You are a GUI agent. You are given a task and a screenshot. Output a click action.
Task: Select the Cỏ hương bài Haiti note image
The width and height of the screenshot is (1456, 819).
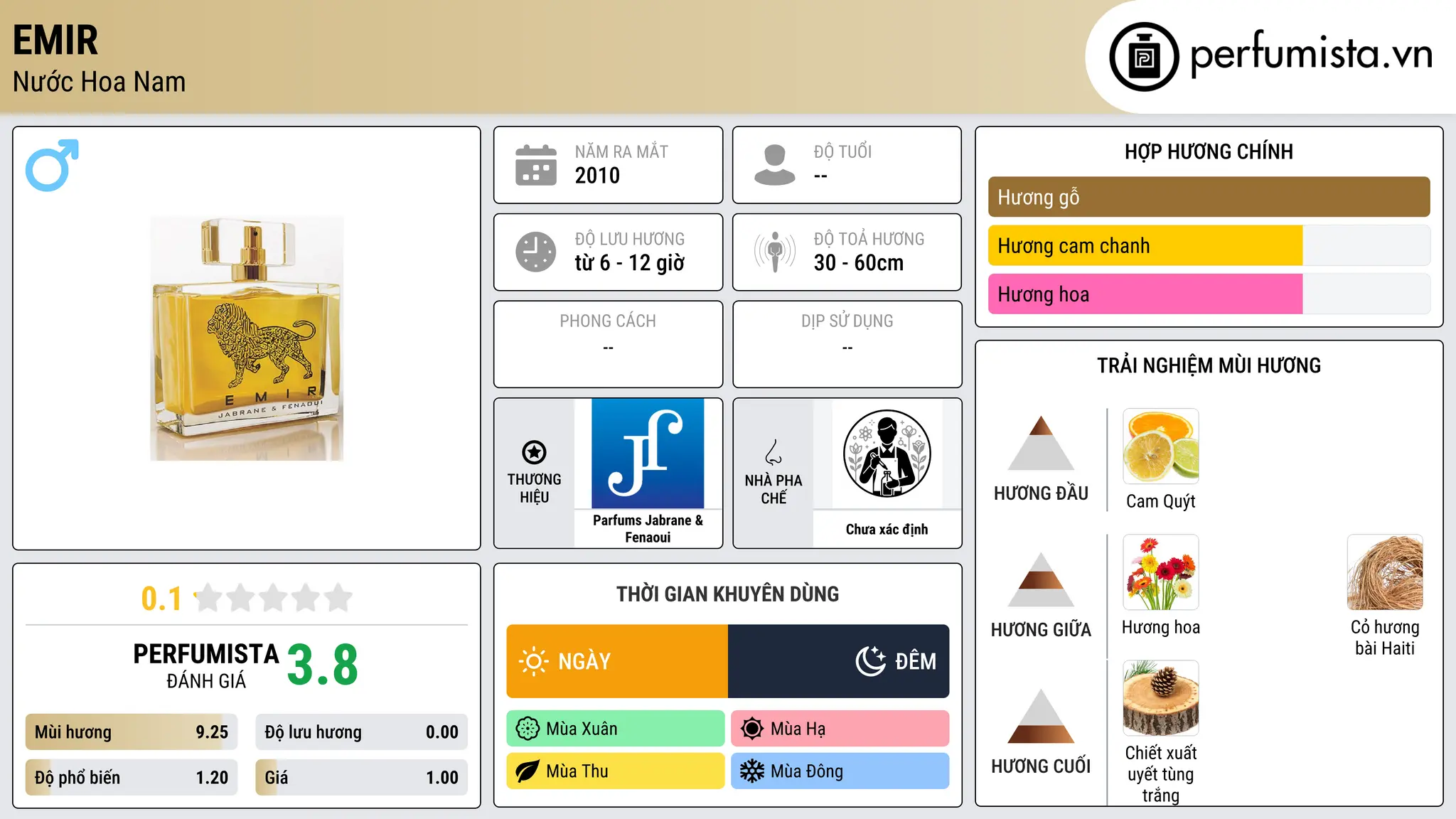coord(1385,572)
